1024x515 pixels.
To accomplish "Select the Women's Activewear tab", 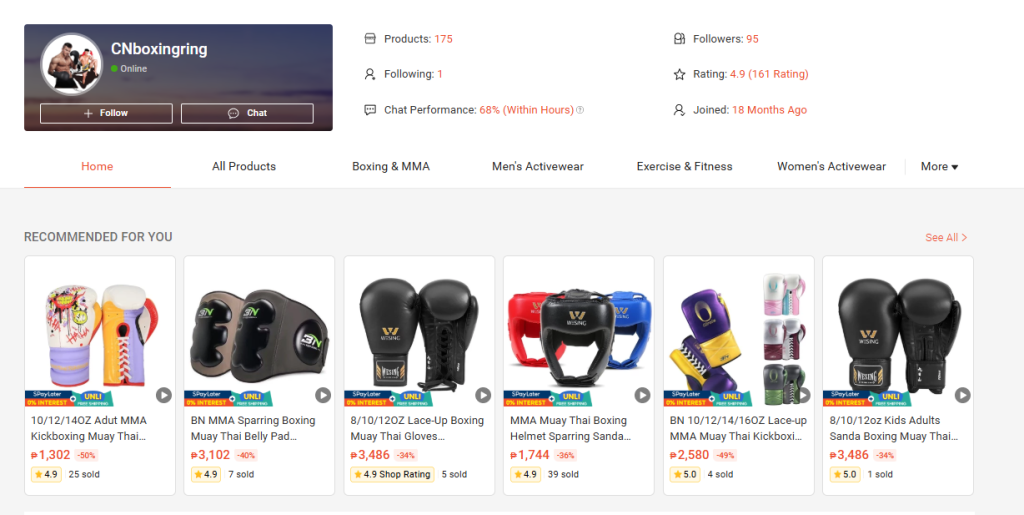I will [x=831, y=167].
